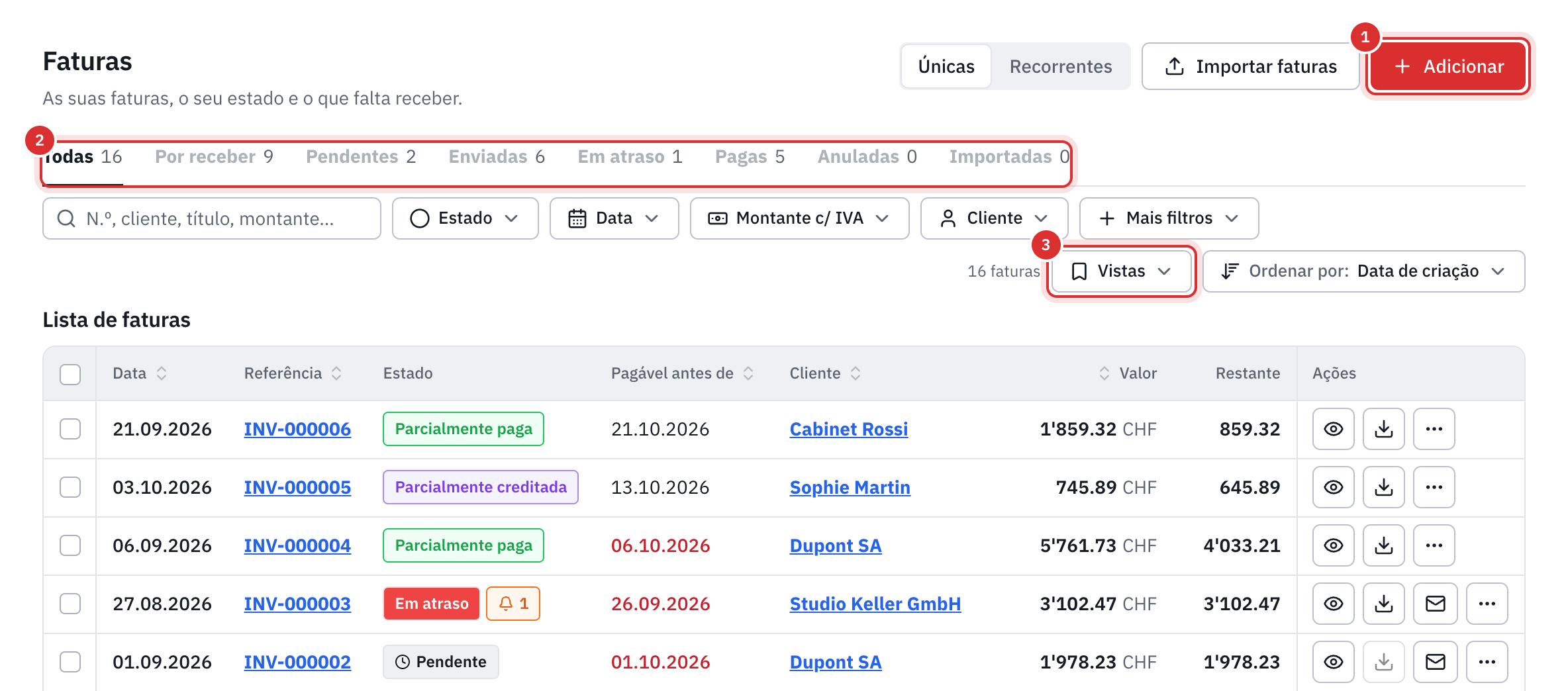Viewport: 1568px width, 691px height.
Task: View invoice INV-000003 with eye icon
Action: (x=1334, y=604)
